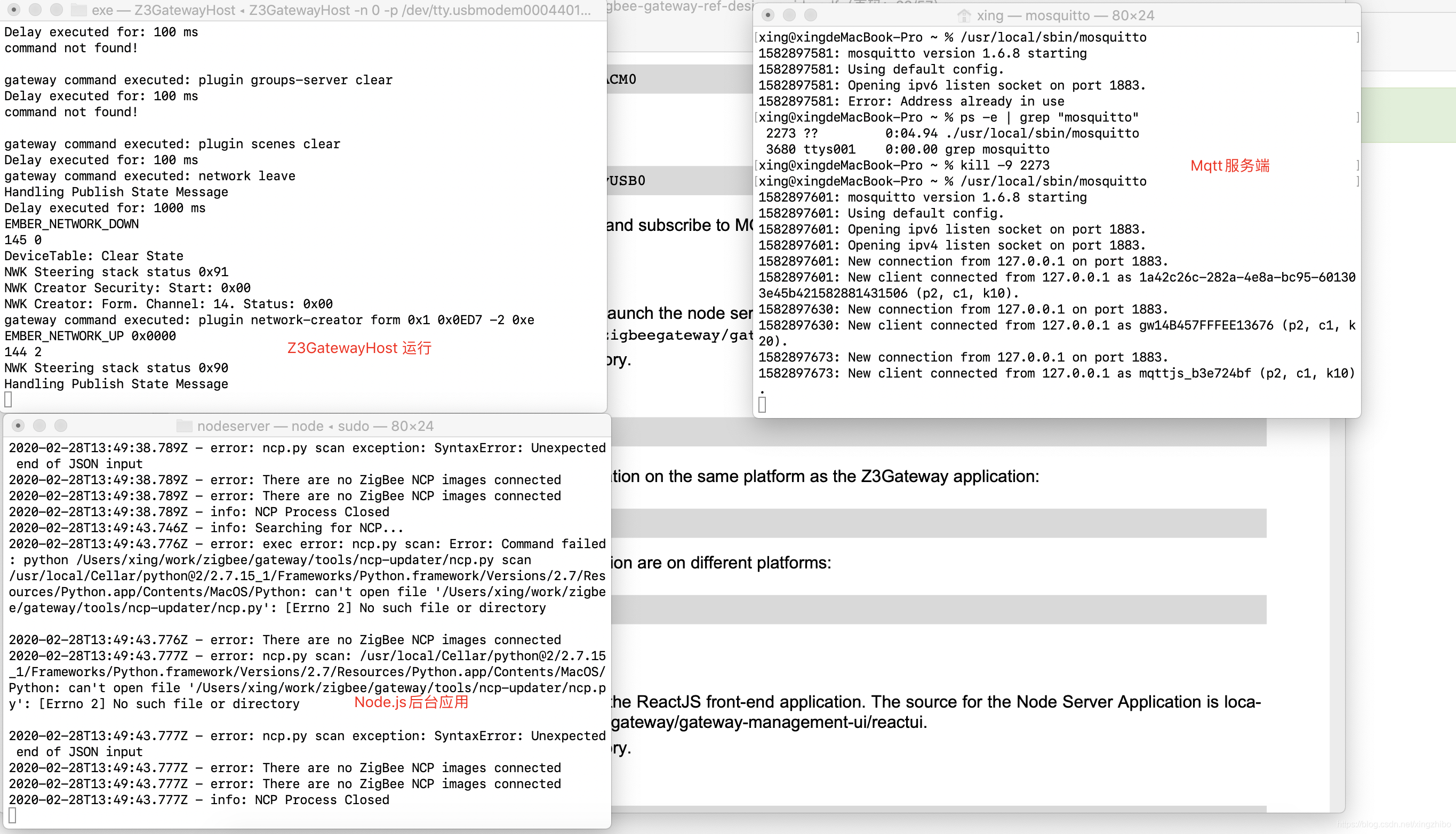Click the 'ps -e | grep "mosquitto"' command

click(x=948, y=117)
